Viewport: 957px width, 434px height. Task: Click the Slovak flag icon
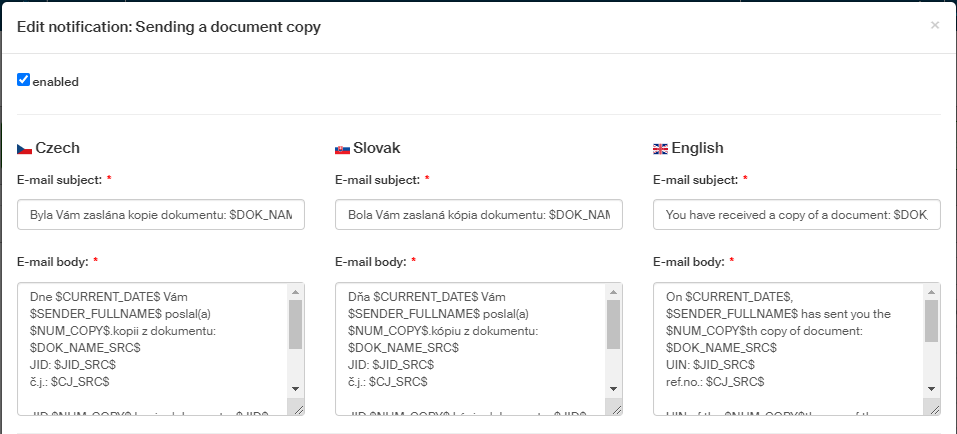click(x=342, y=149)
